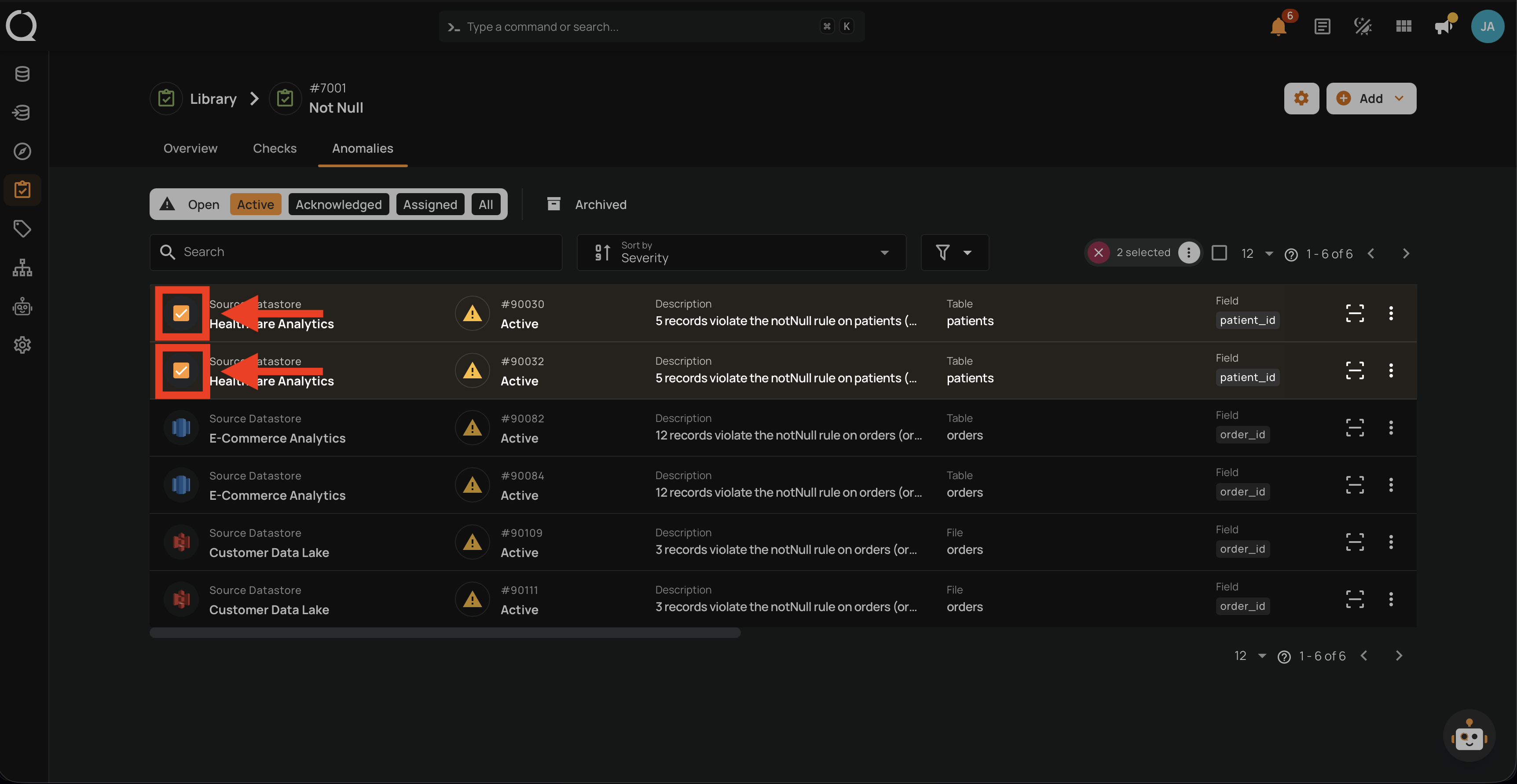Open the library clipboard sidebar icon
Image resolution: width=1517 pixels, height=784 pixels.
22,190
